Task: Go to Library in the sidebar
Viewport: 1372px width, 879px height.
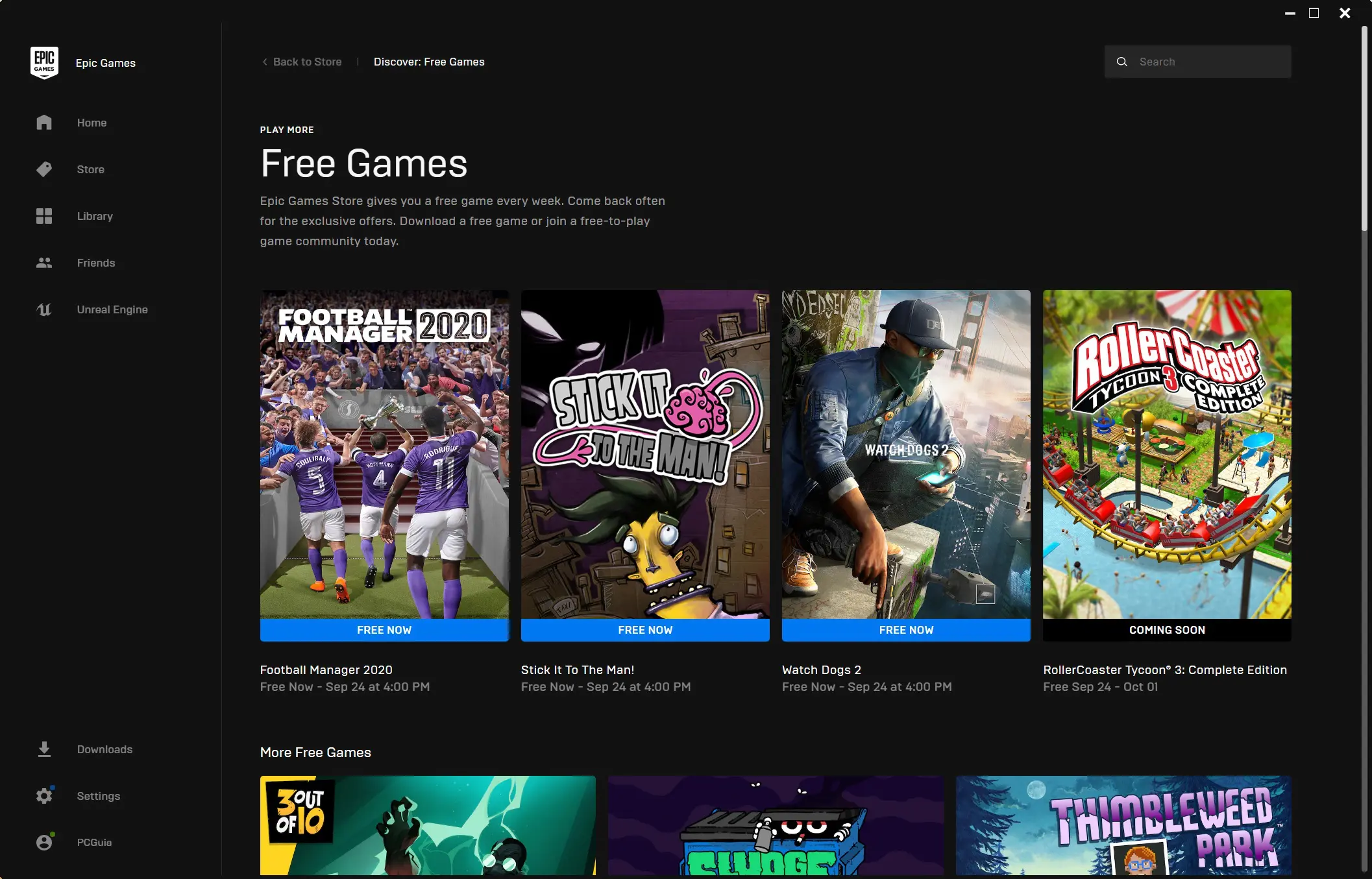Action: (95, 216)
